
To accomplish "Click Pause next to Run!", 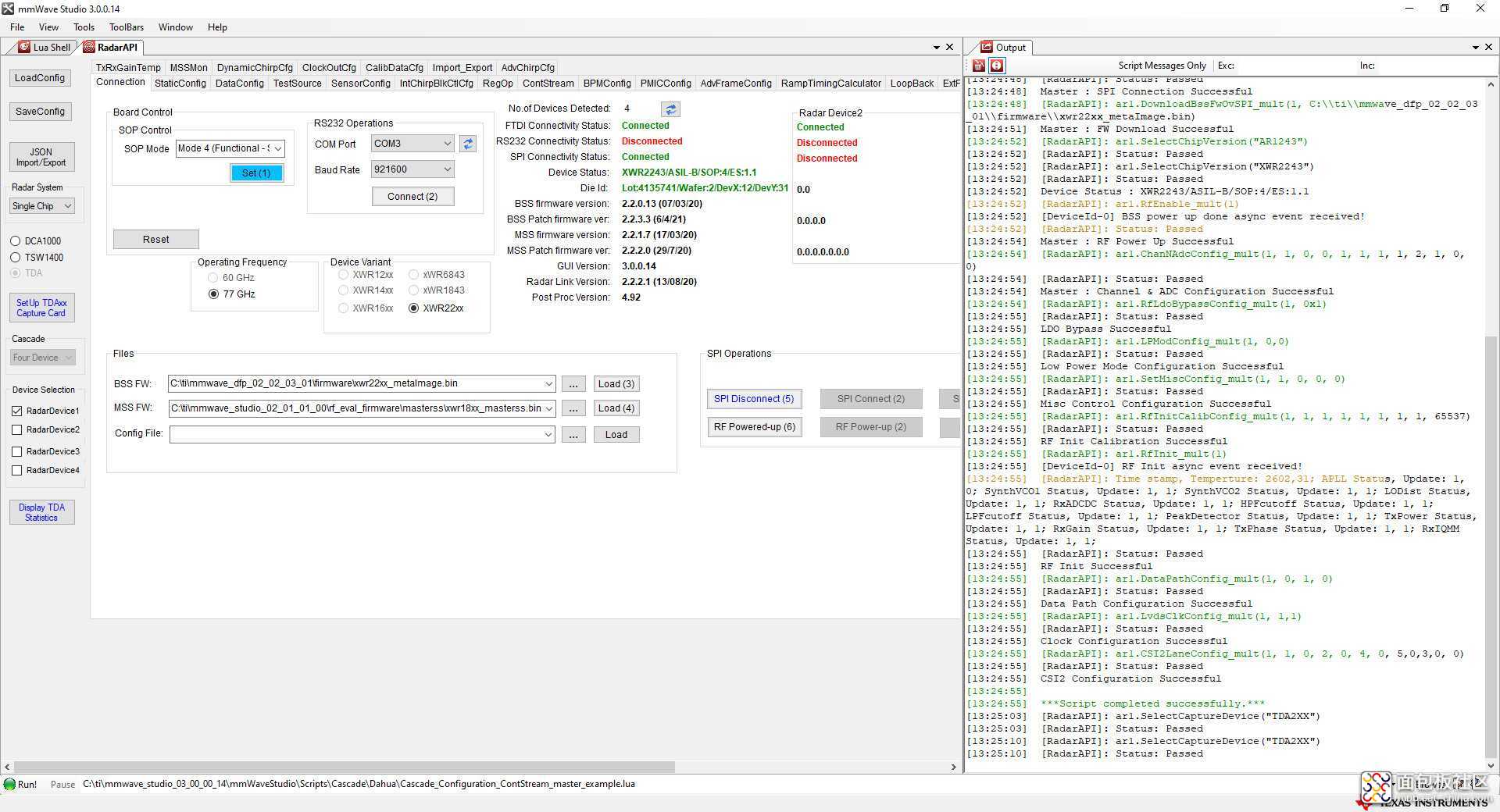I will coord(62,785).
